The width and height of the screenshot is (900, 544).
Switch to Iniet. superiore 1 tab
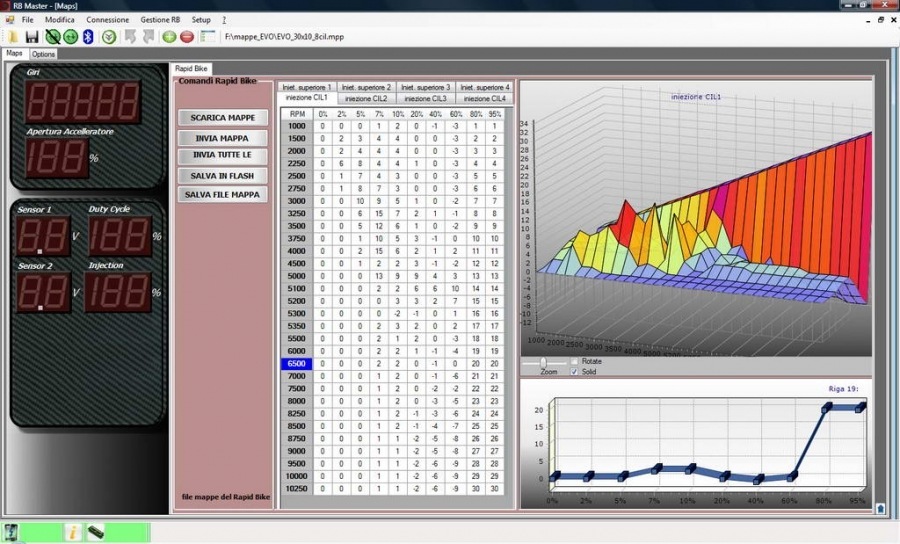(307, 87)
